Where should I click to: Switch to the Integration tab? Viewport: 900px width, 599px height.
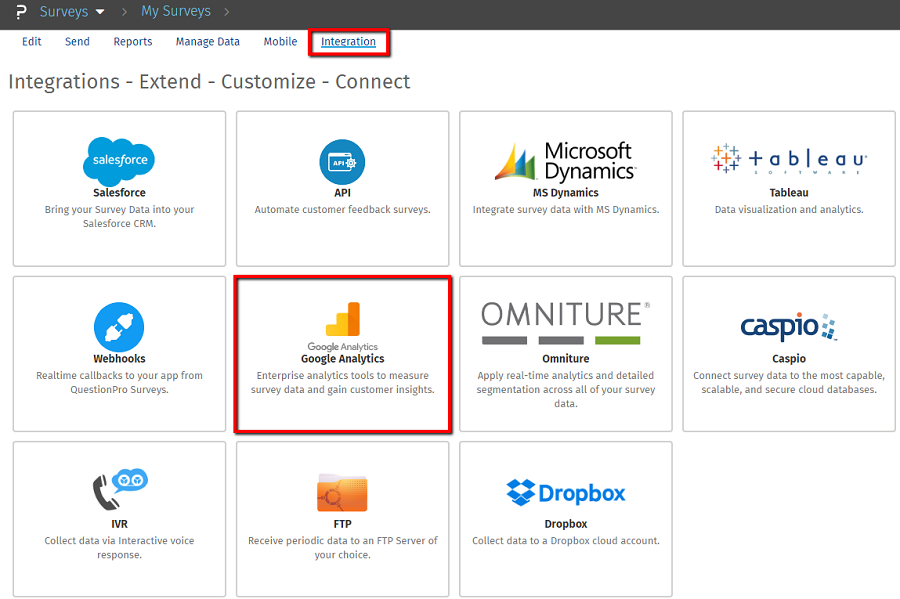348,42
